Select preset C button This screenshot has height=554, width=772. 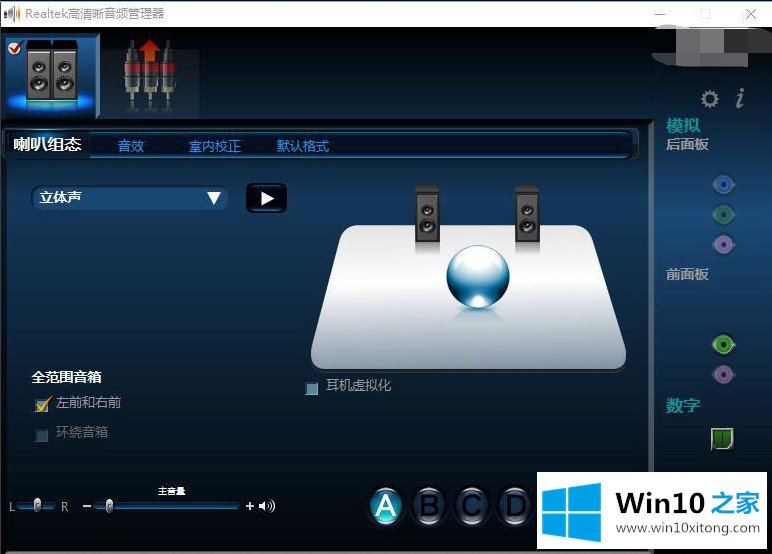(x=472, y=506)
